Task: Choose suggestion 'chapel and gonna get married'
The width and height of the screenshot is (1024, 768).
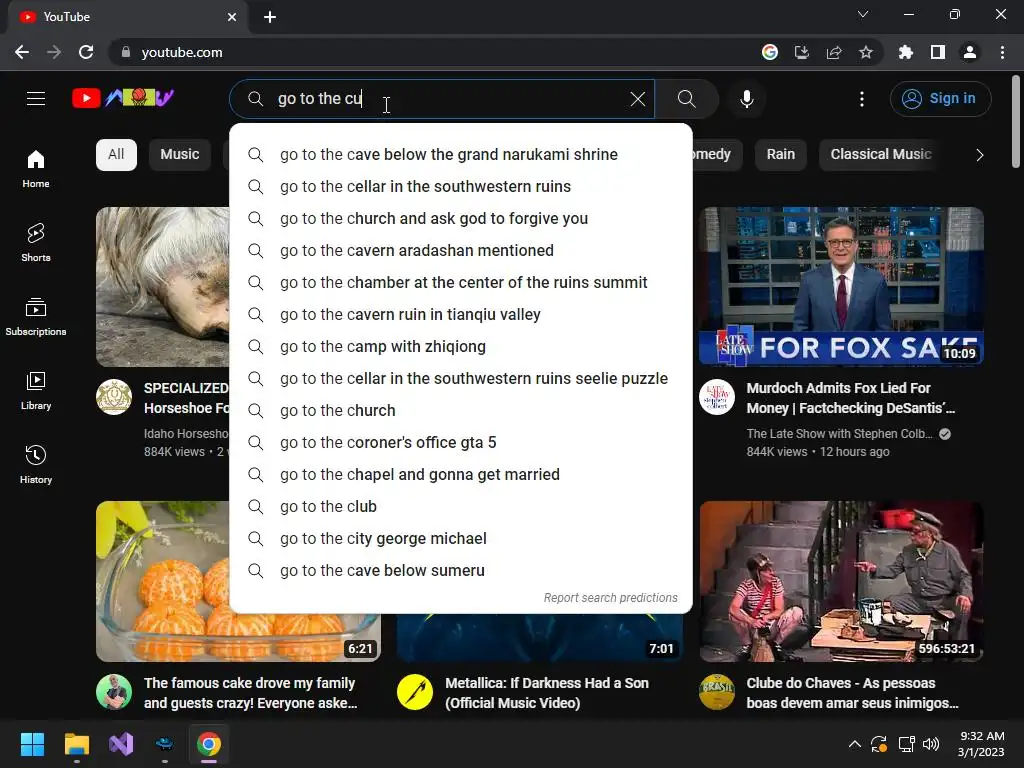Action: 461,475
